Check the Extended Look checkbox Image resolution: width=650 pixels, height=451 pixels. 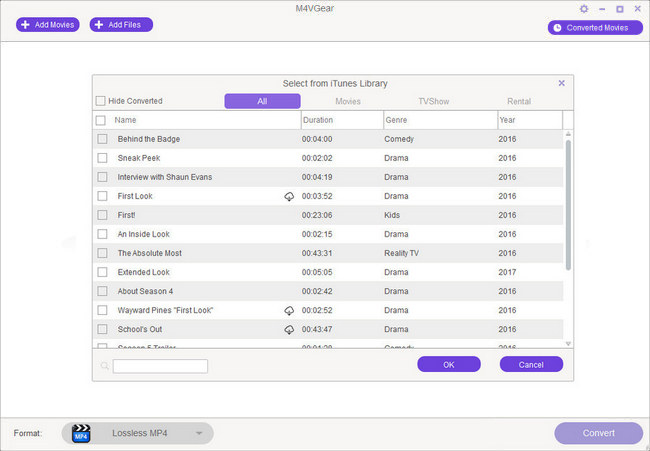[x=102, y=272]
